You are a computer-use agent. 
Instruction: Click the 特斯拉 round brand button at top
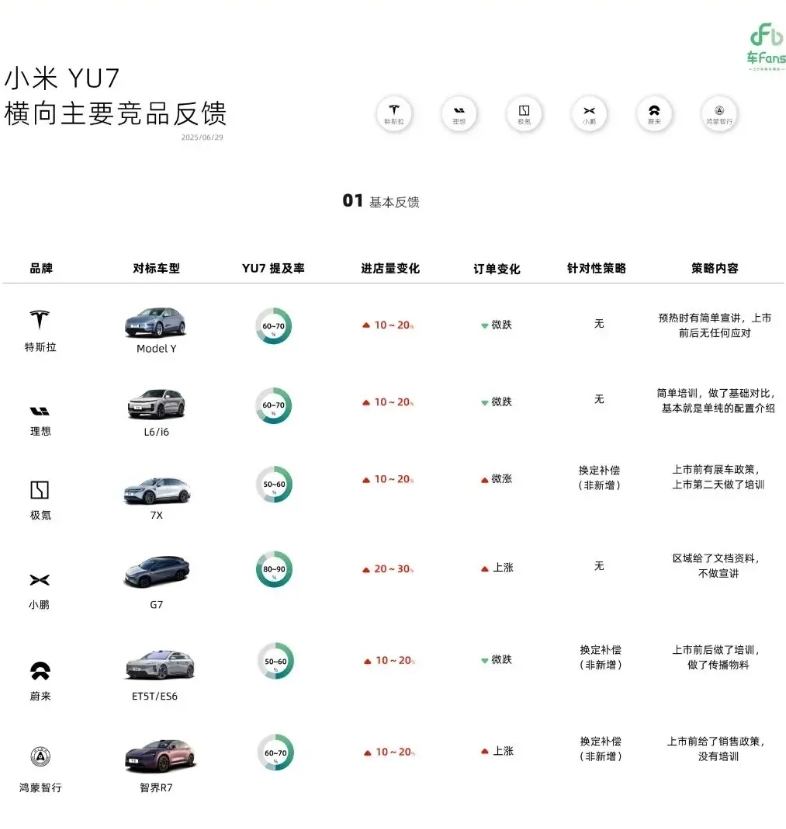394,114
